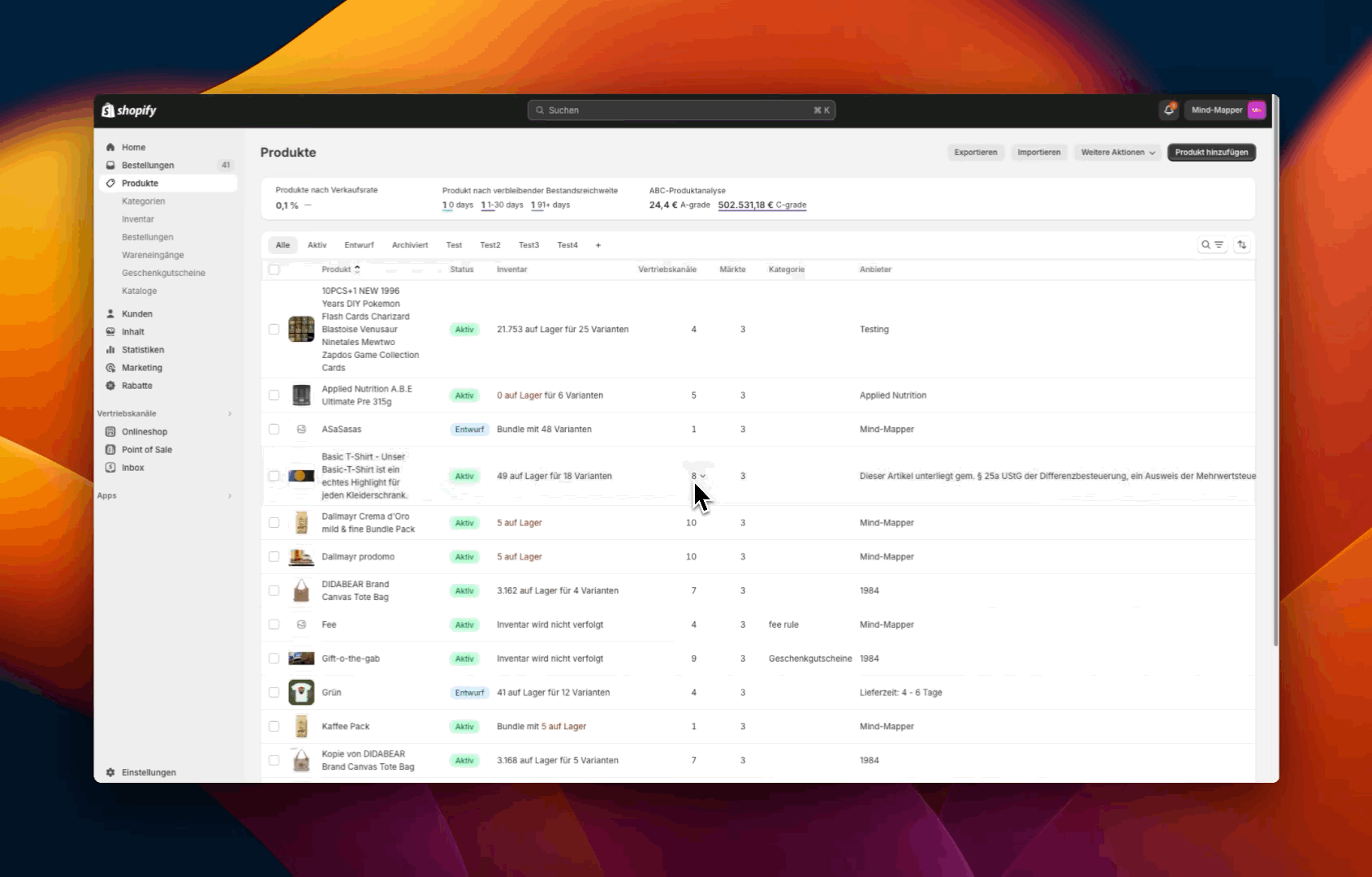Viewport: 1372px width, 877px height.
Task: Click the Produkt column sort arrows
Action: pos(356,269)
